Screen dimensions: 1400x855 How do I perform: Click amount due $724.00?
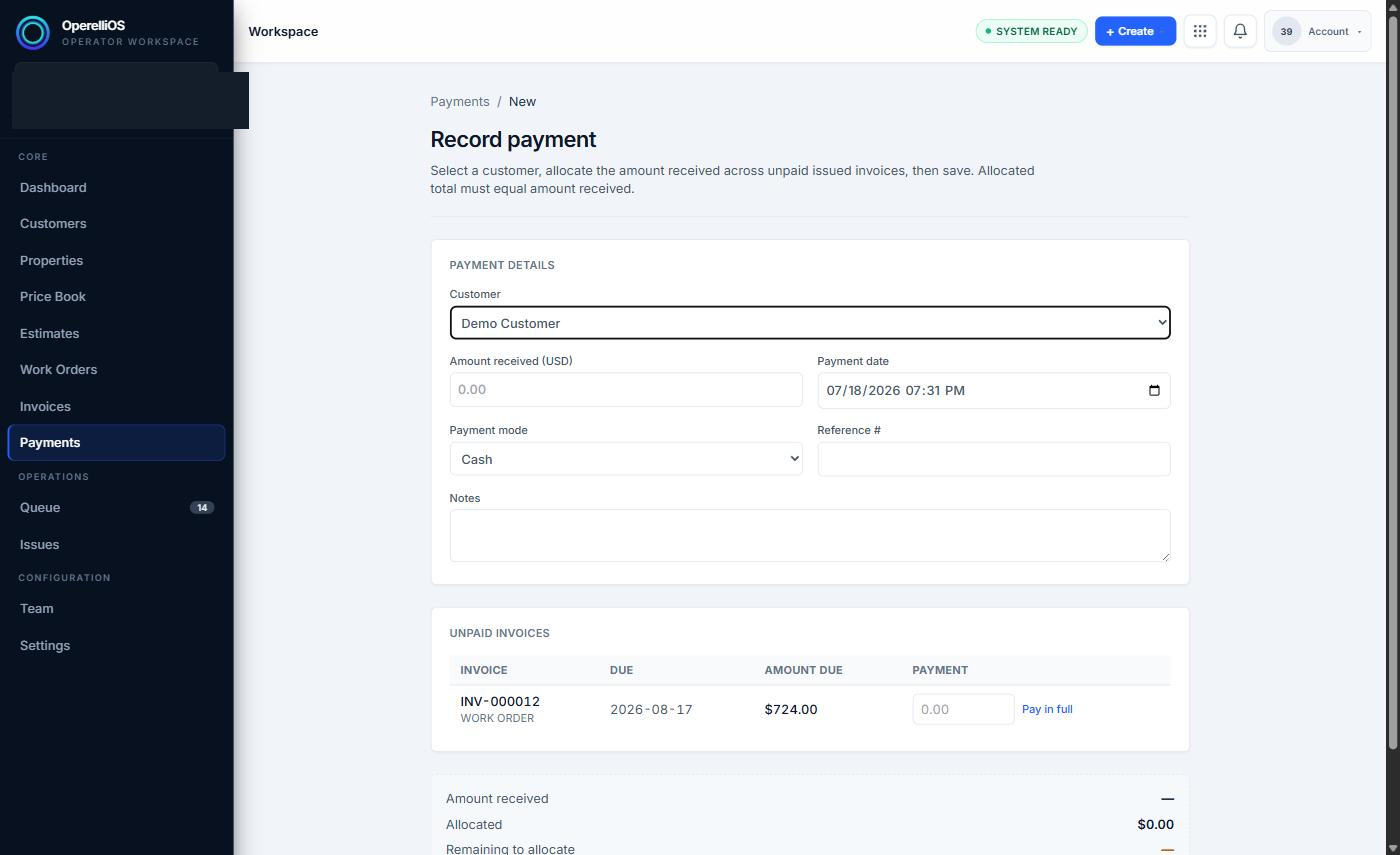click(x=791, y=710)
